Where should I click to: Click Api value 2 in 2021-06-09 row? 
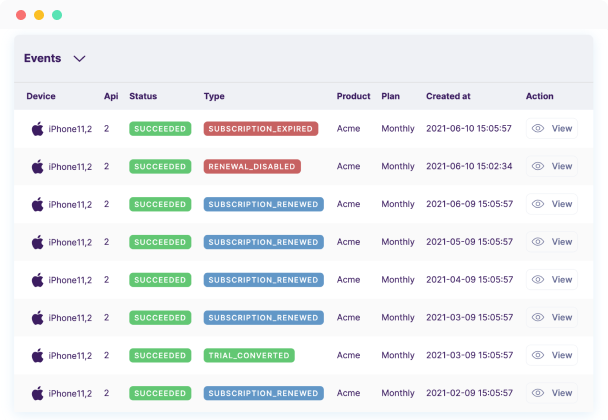(107, 204)
